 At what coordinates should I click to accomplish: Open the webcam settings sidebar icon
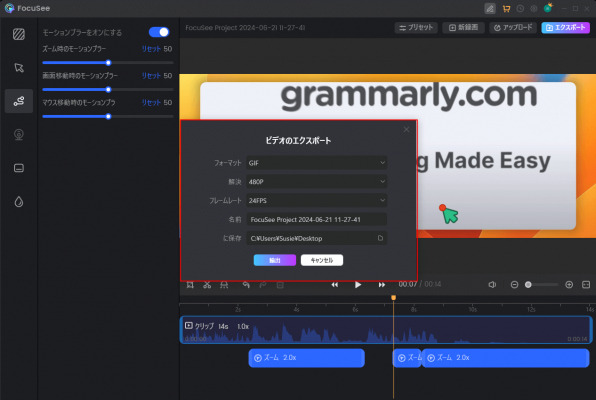pyautogui.click(x=19, y=135)
